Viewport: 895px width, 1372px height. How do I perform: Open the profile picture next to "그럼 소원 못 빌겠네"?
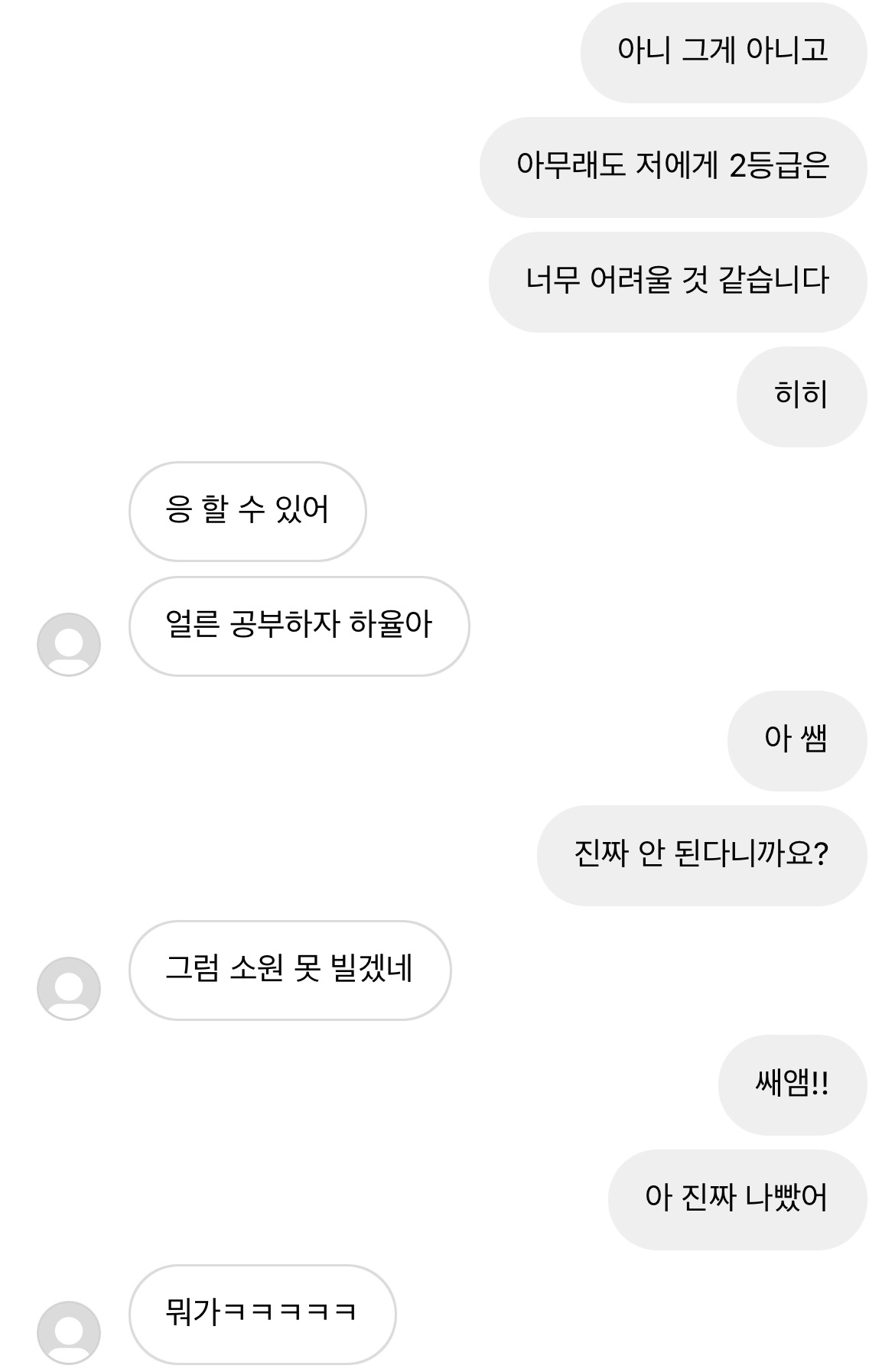pos(69,988)
